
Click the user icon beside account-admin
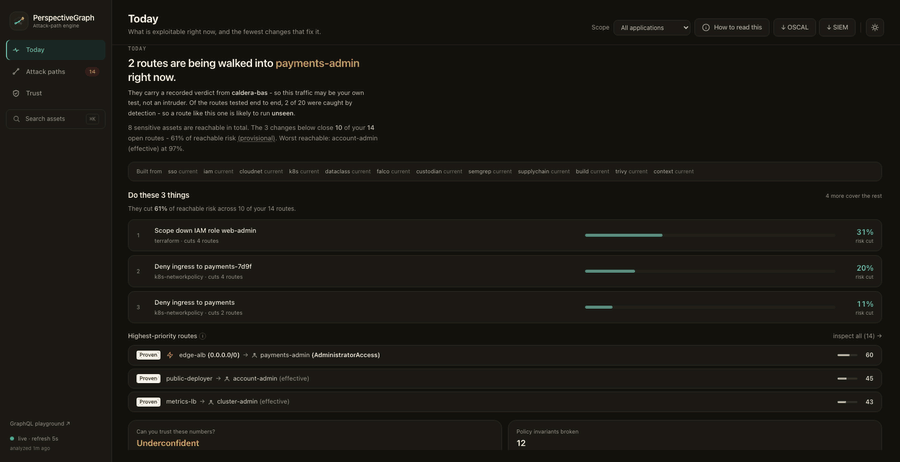[227, 379]
